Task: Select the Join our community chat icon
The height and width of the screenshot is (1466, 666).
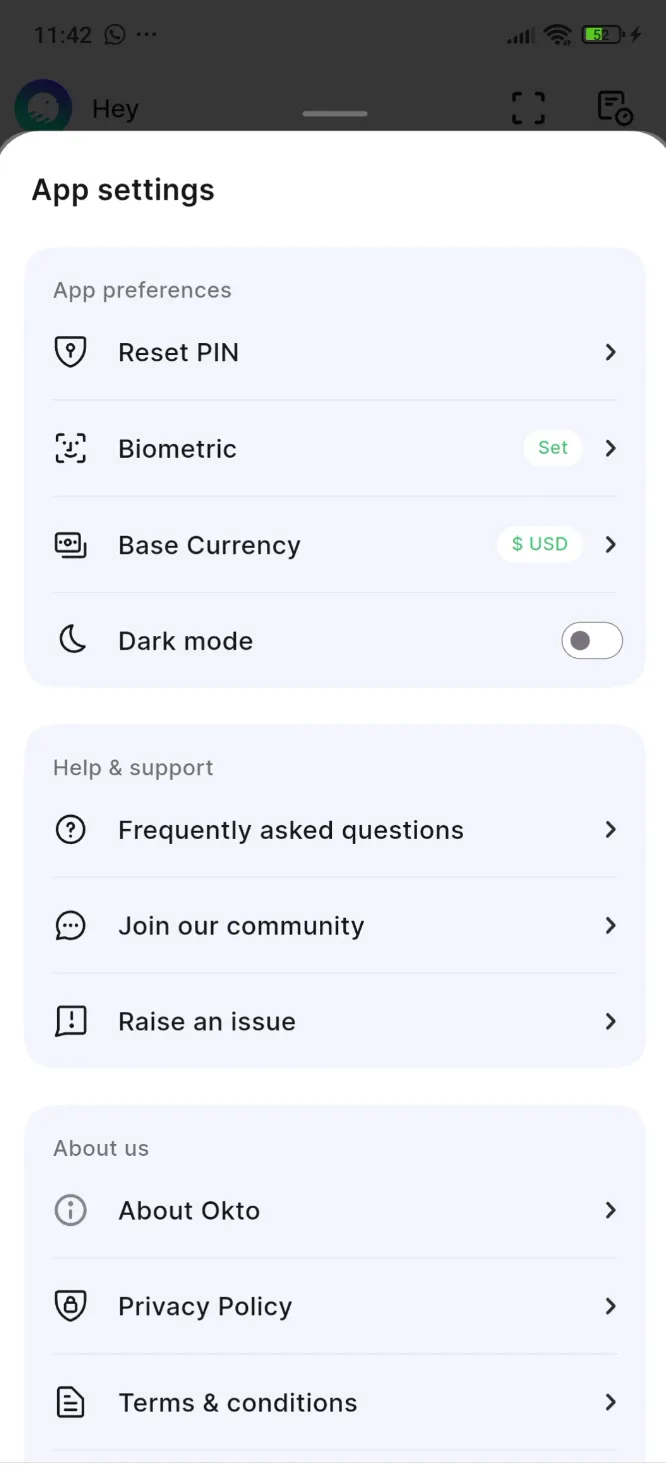Action: click(70, 925)
